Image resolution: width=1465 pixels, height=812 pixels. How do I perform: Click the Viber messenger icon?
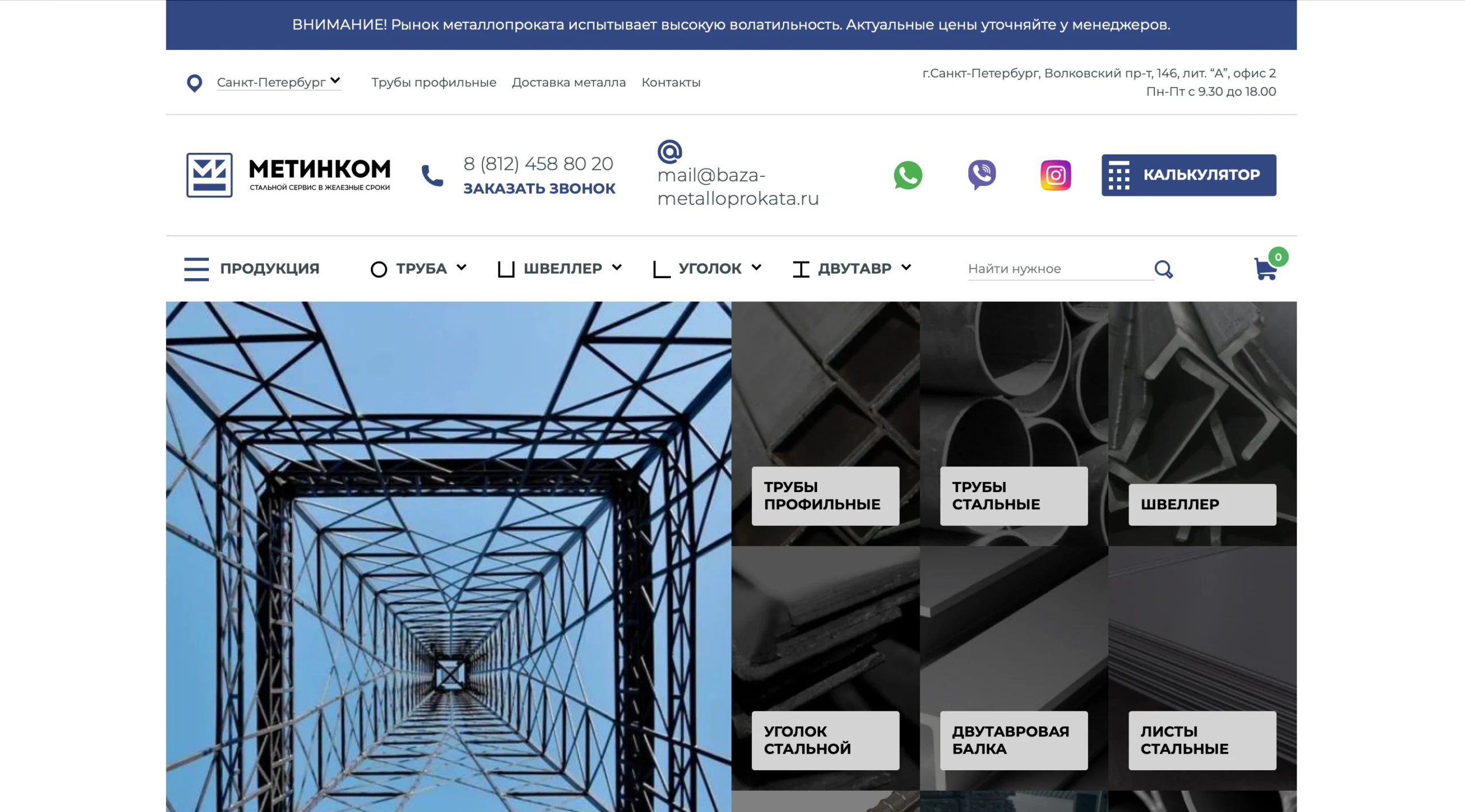982,175
